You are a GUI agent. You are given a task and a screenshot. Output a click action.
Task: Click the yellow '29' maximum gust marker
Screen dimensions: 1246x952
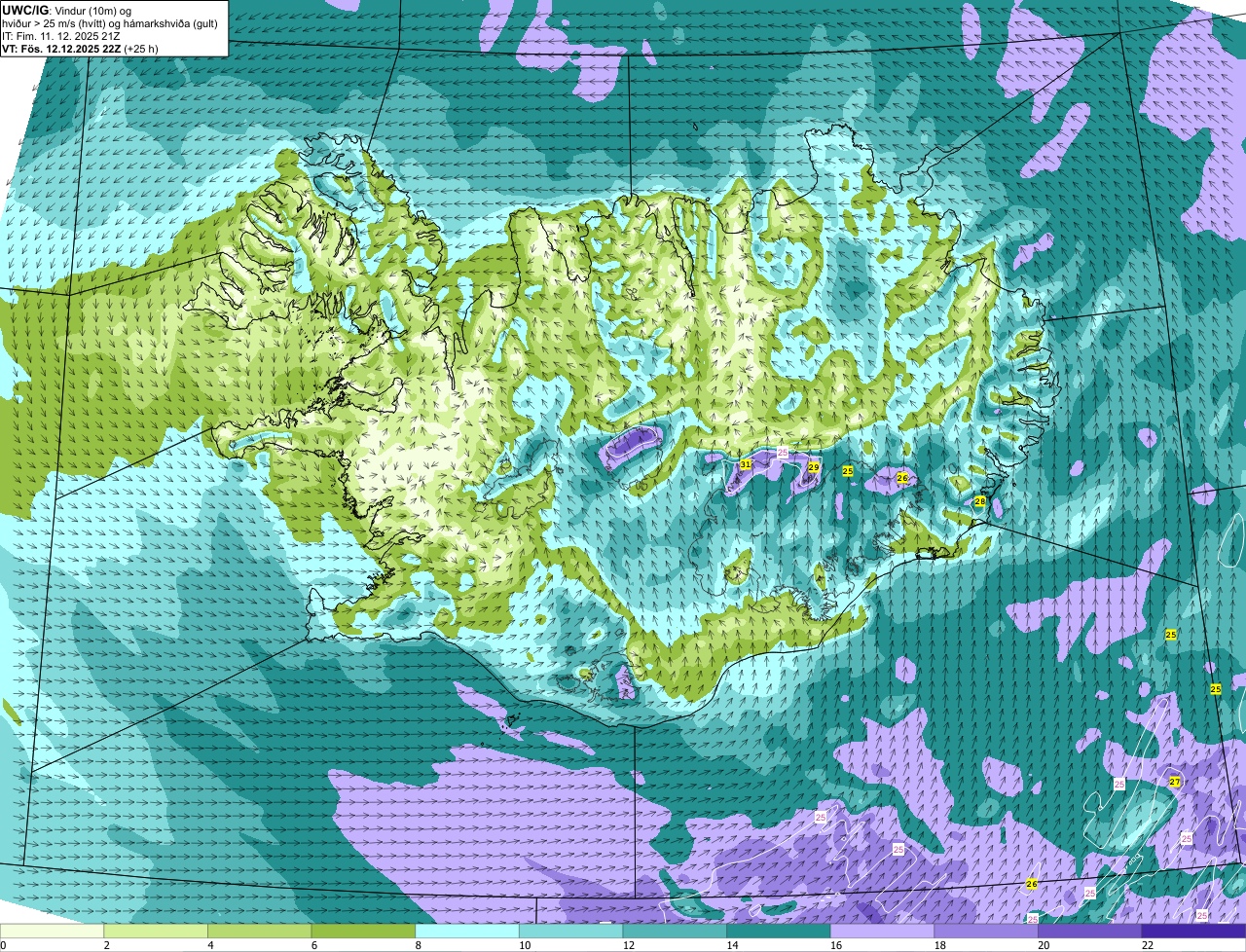point(813,468)
